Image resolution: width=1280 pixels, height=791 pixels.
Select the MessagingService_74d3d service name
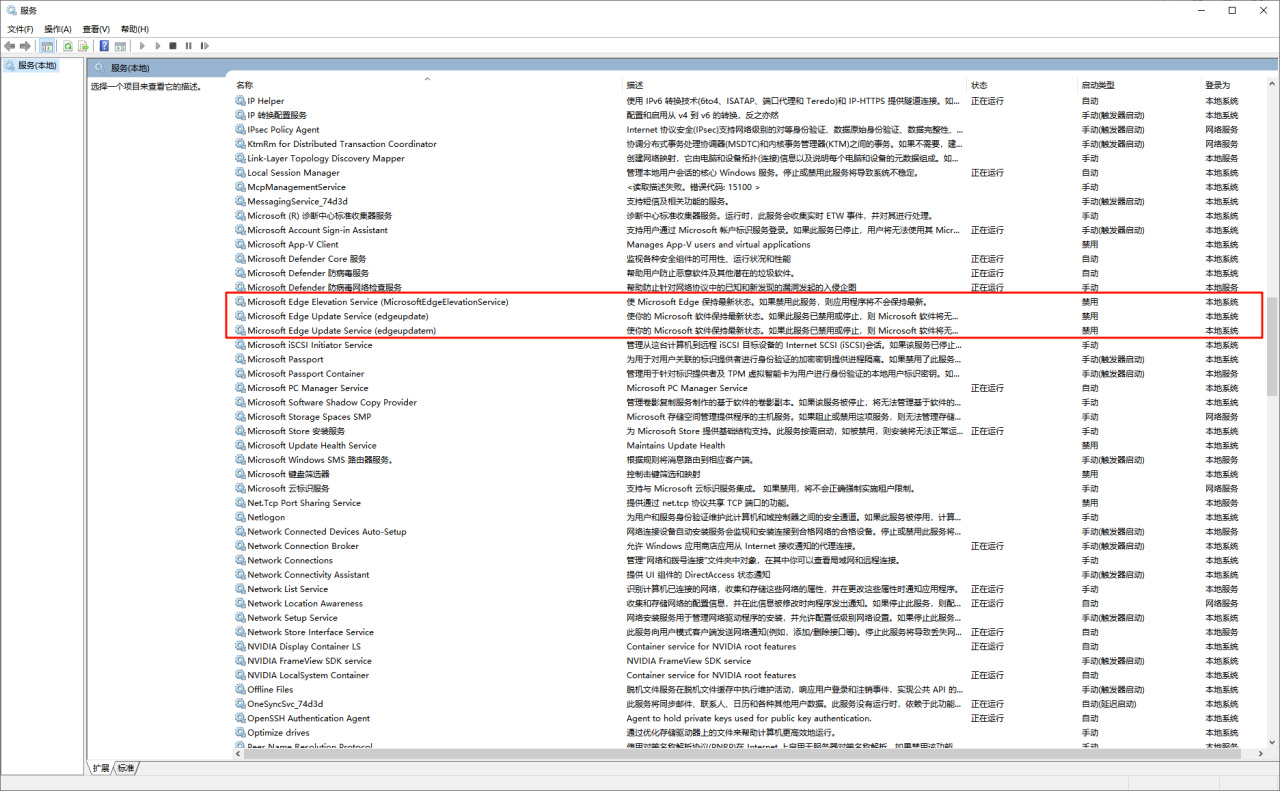click(x=298, y=201)
